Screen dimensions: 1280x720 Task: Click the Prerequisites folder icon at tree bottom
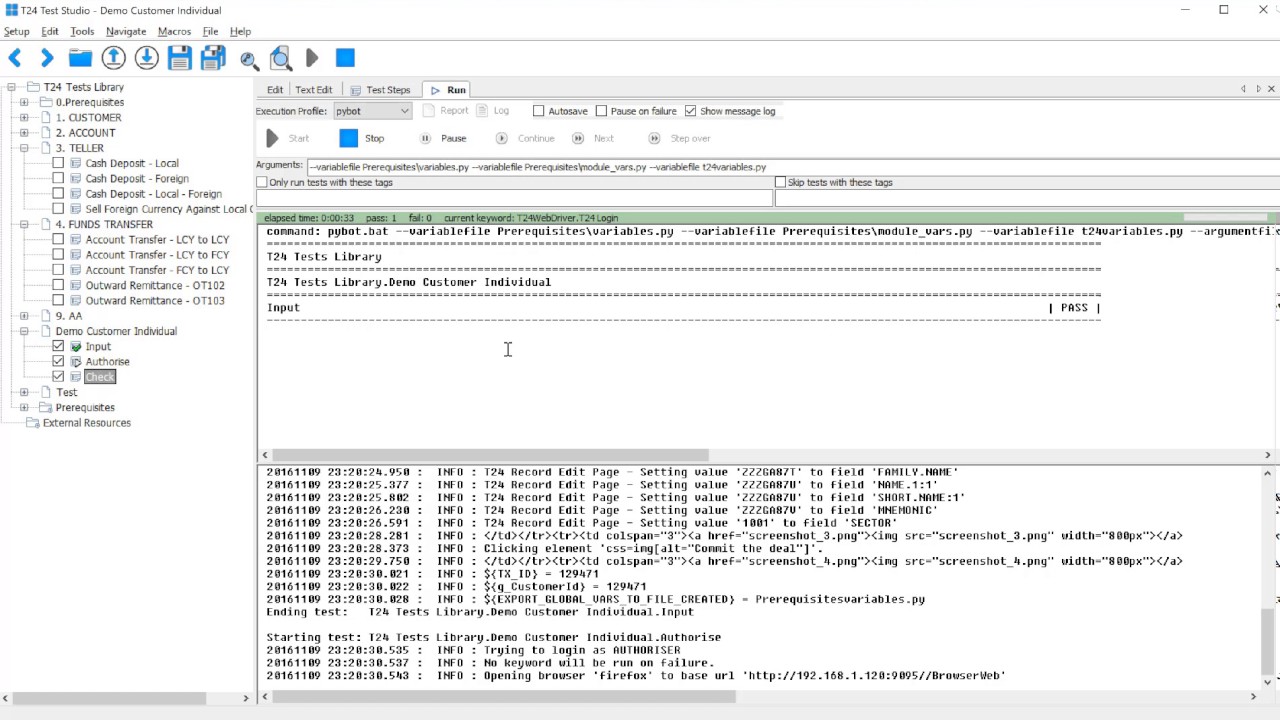click(x=46, y=408)
